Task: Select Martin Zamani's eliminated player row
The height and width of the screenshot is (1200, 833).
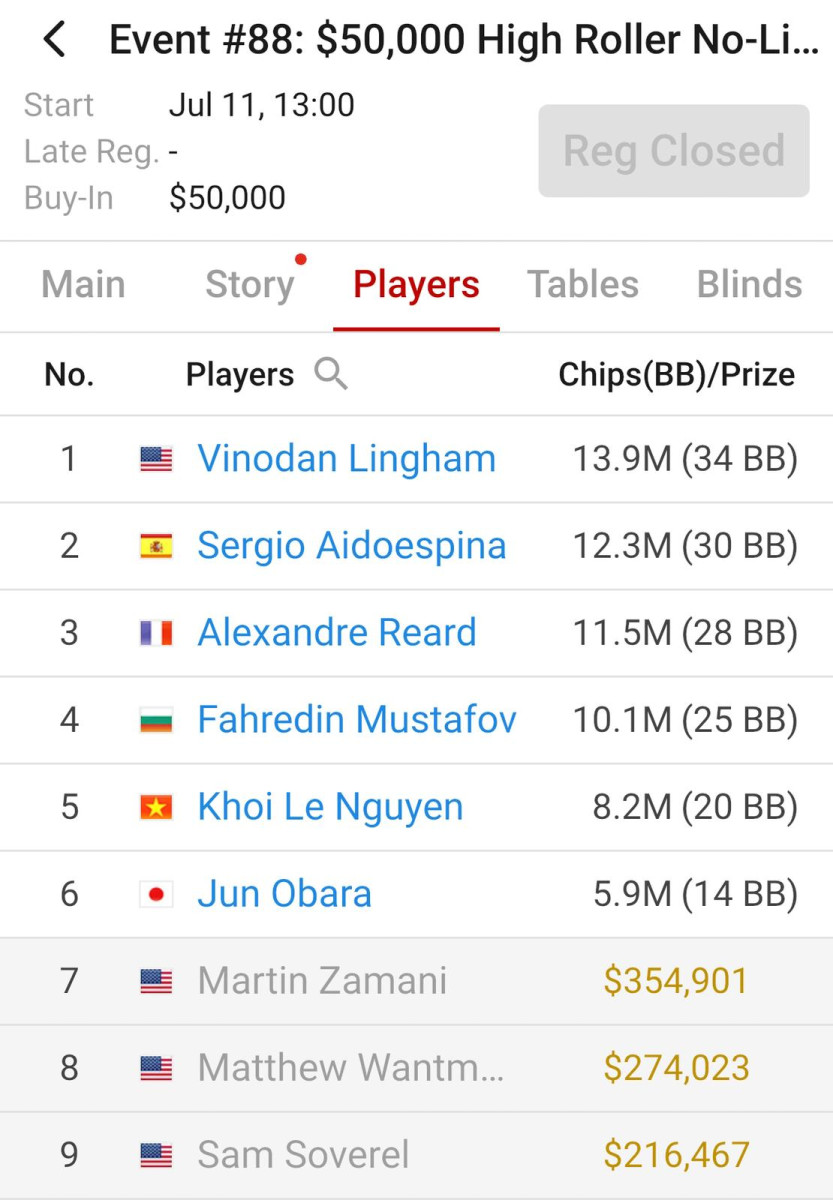Action: 416,981
